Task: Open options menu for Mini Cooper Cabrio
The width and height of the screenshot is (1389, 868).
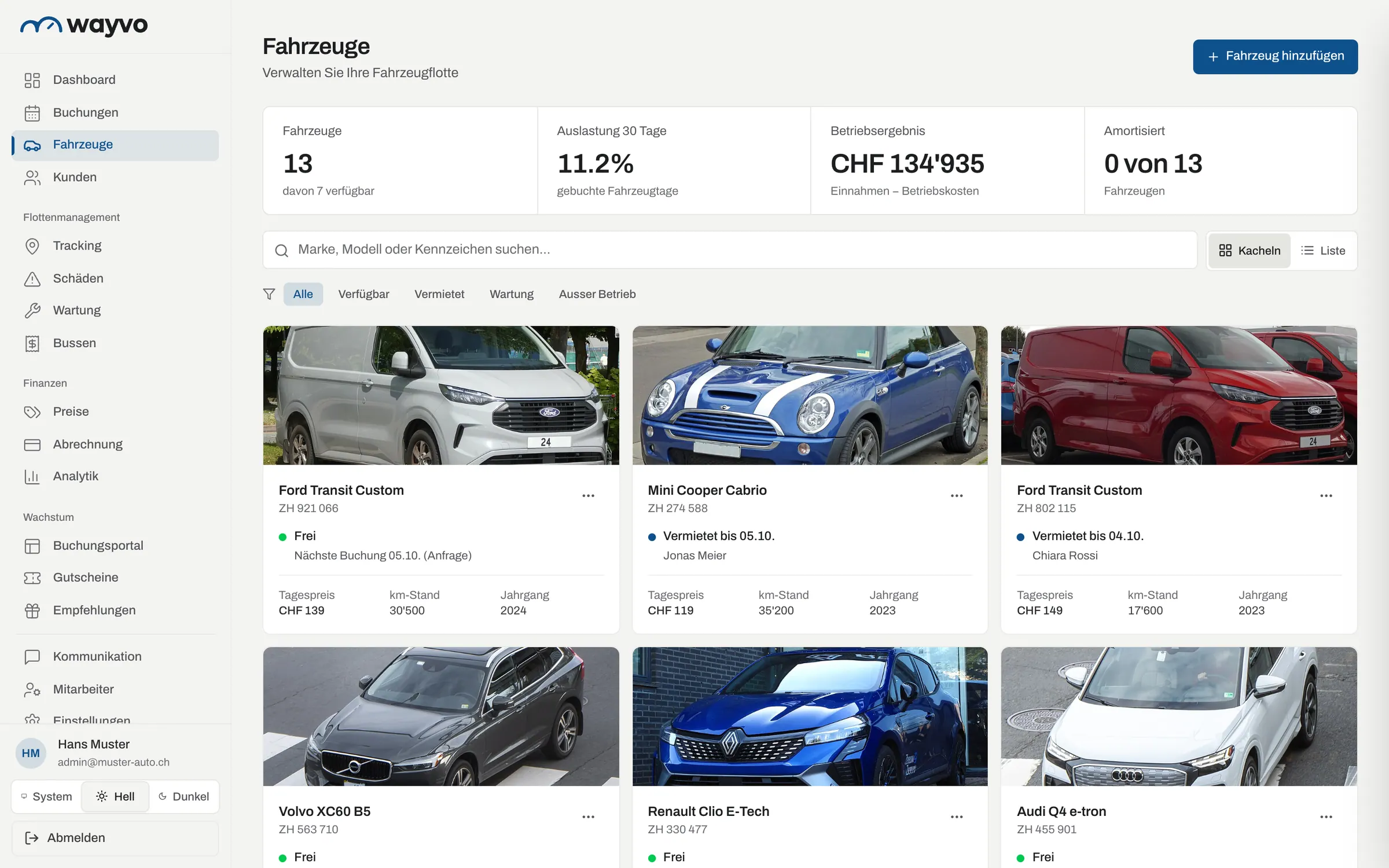Action: (957, 496)
